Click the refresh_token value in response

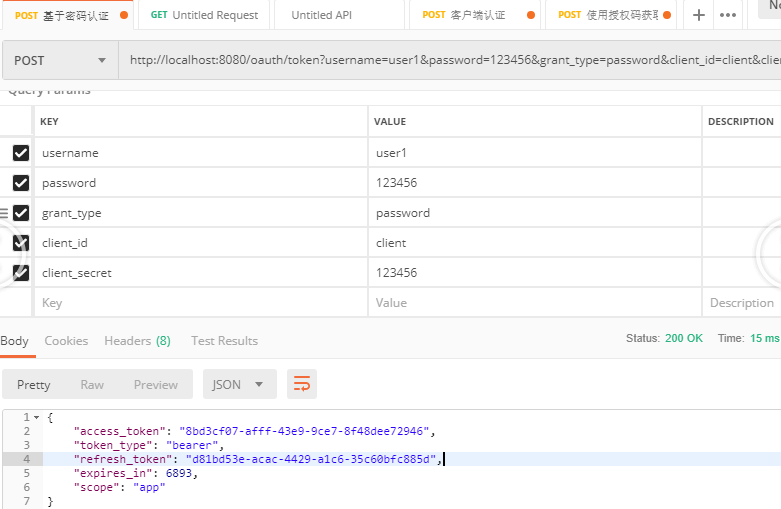(311, 459)
